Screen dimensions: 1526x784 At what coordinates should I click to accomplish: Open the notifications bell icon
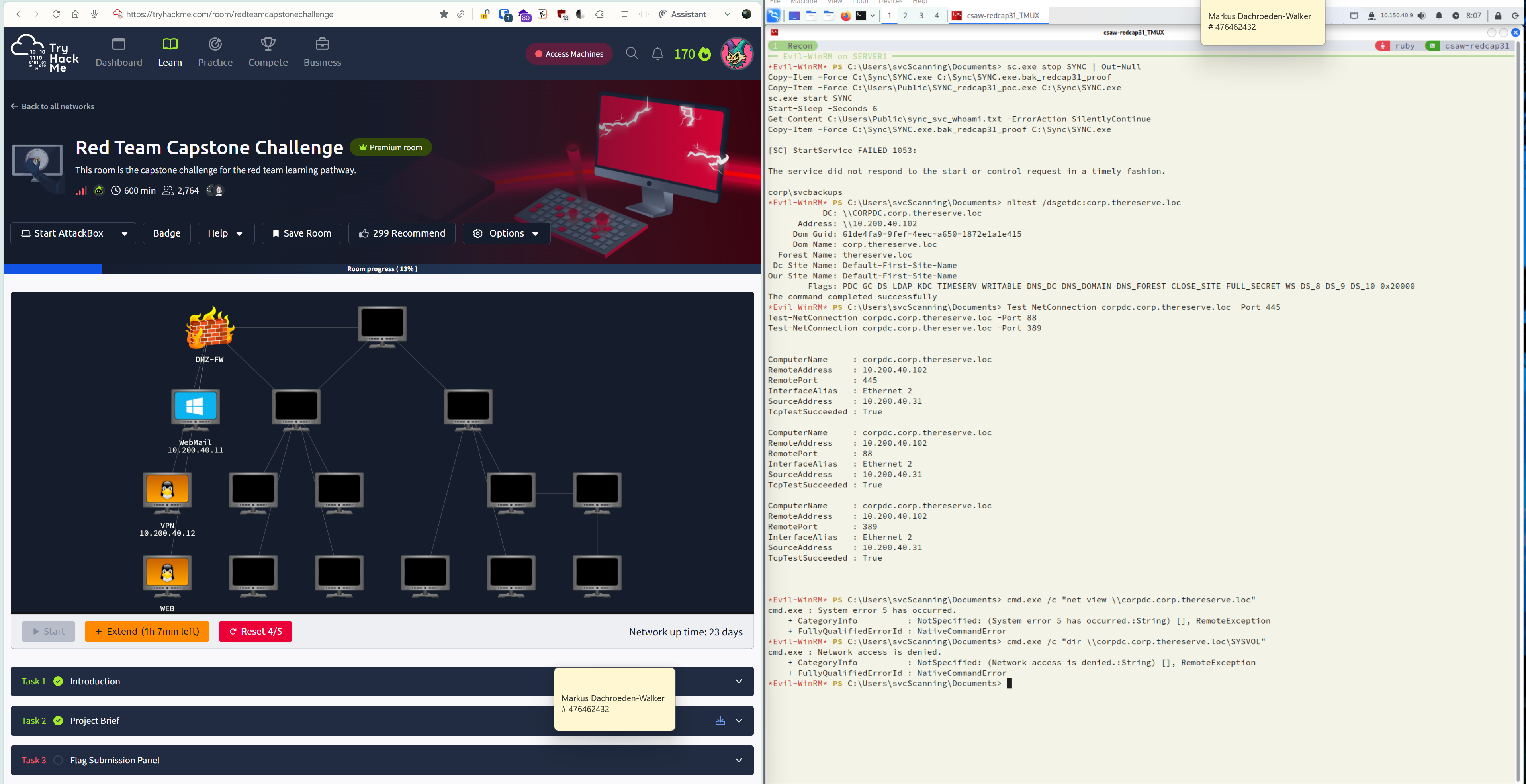click(657, 54)
